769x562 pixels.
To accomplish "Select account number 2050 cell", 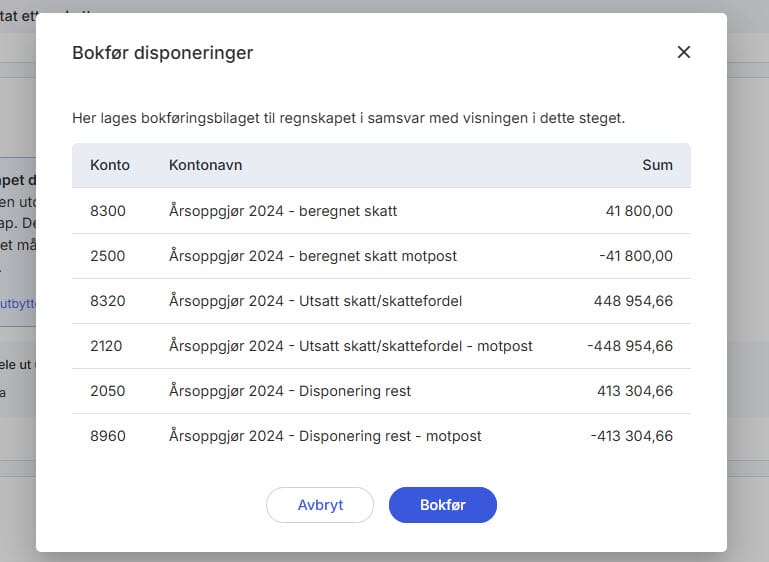I will 108,391.
